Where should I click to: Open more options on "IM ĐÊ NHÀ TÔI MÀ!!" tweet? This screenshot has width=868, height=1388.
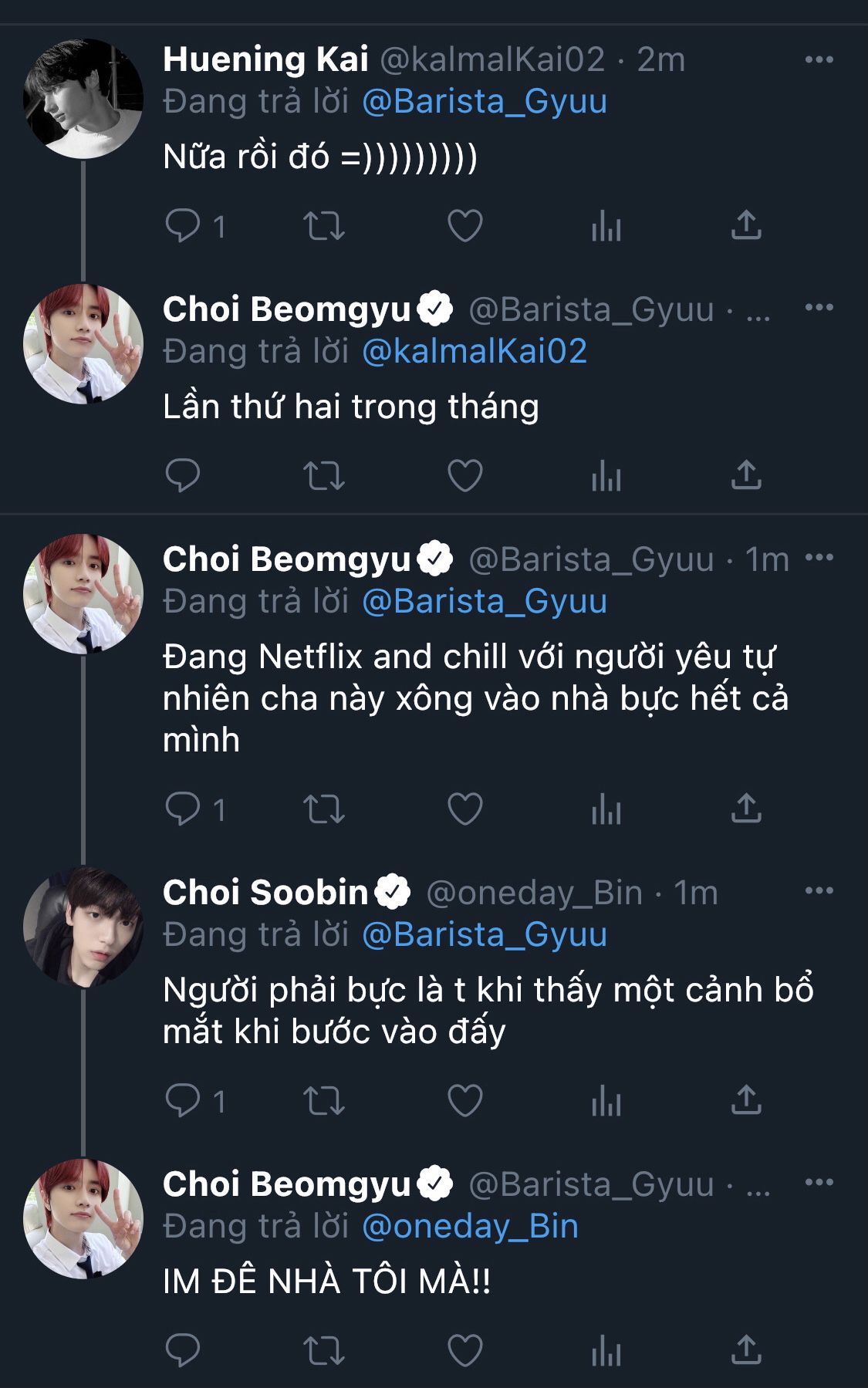pyautogui.click(x=819, y=1183)
